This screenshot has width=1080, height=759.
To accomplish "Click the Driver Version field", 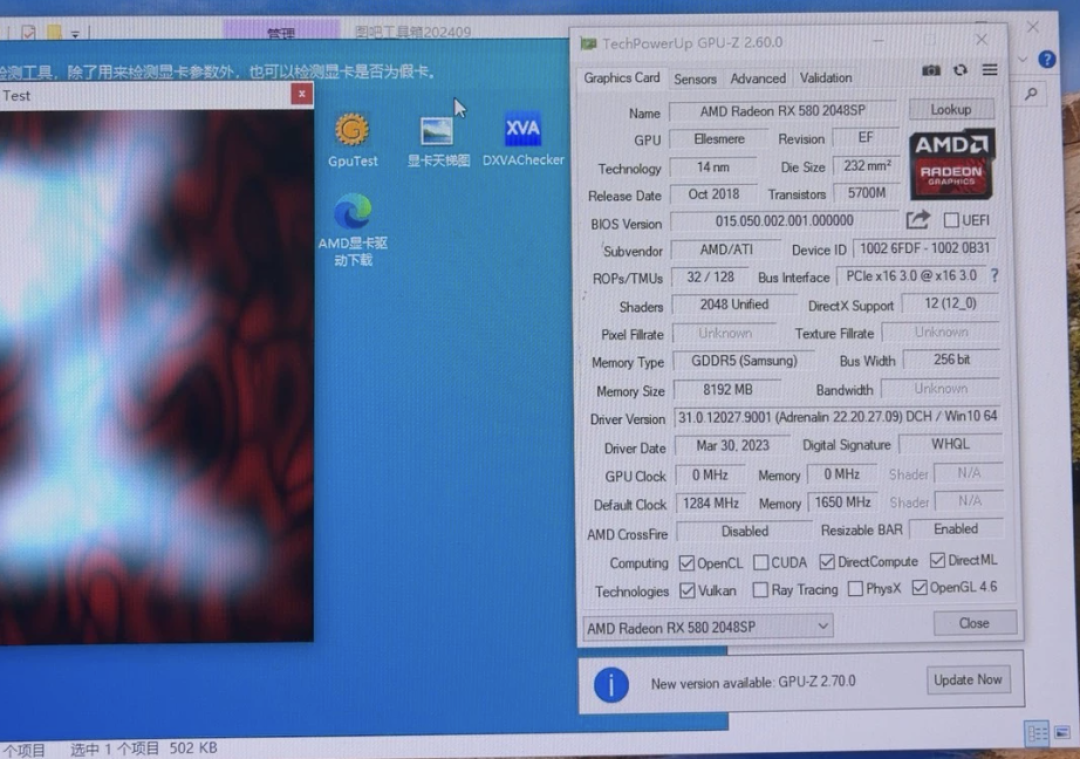I will (x=837, y=417).
